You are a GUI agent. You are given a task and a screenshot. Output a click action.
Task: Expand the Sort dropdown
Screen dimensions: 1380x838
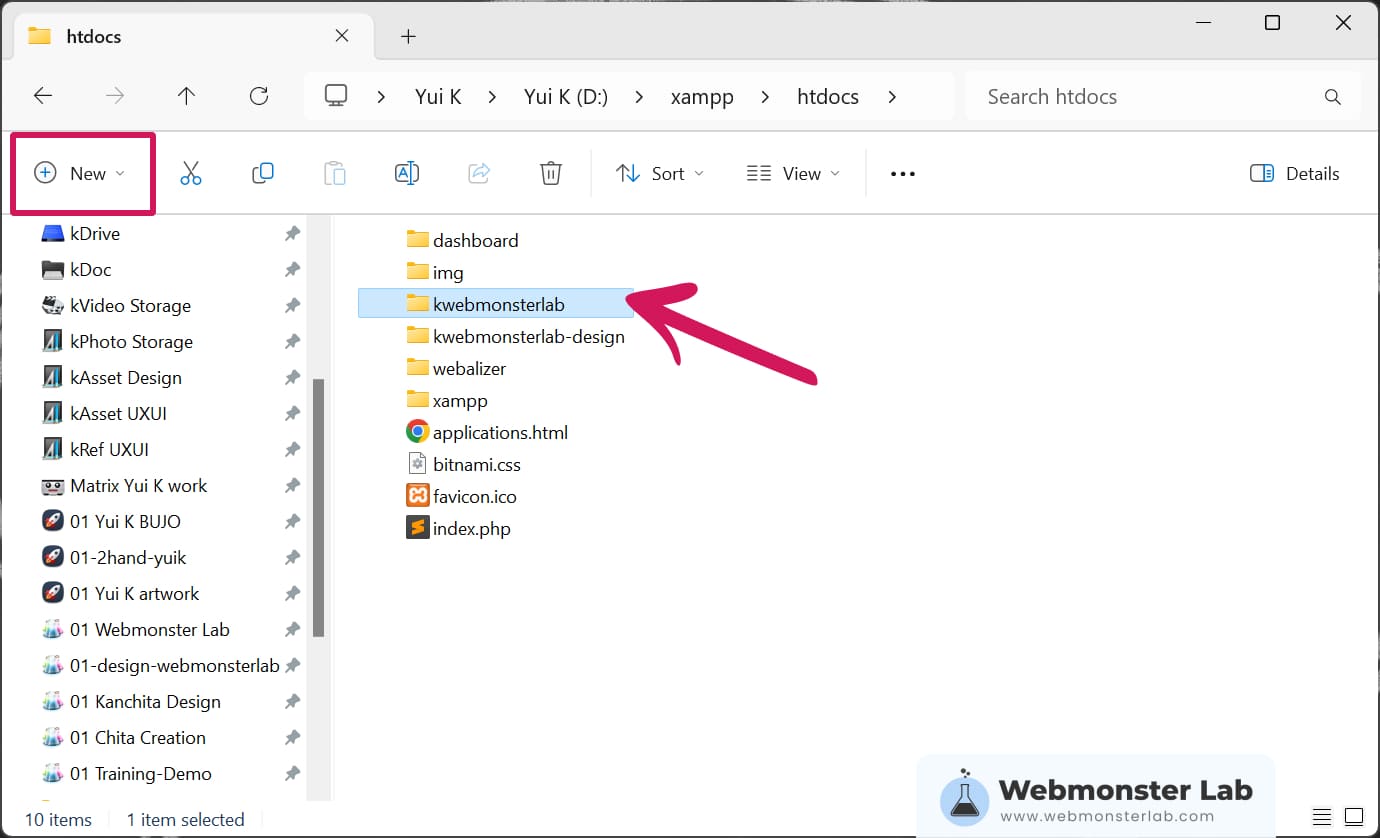pos(660,174)
